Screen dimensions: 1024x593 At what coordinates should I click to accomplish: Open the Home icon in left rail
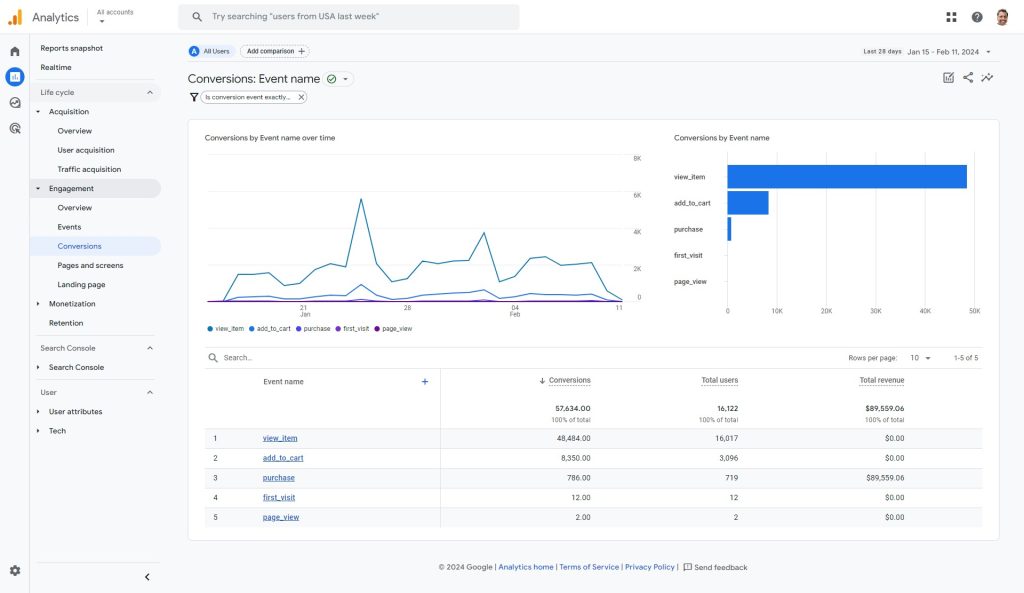pyautogui.click(x=14, y=51)
